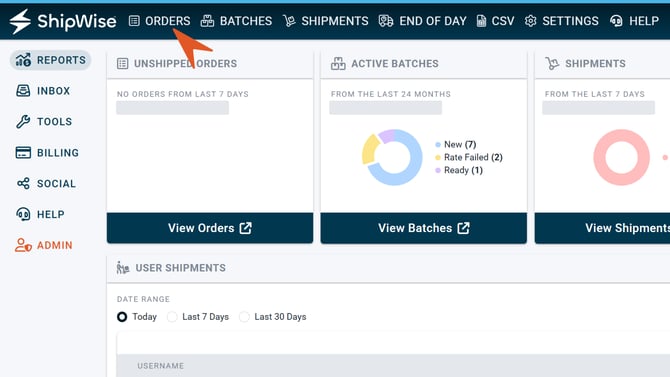Open Settings from the top bar

coord(561,21)
